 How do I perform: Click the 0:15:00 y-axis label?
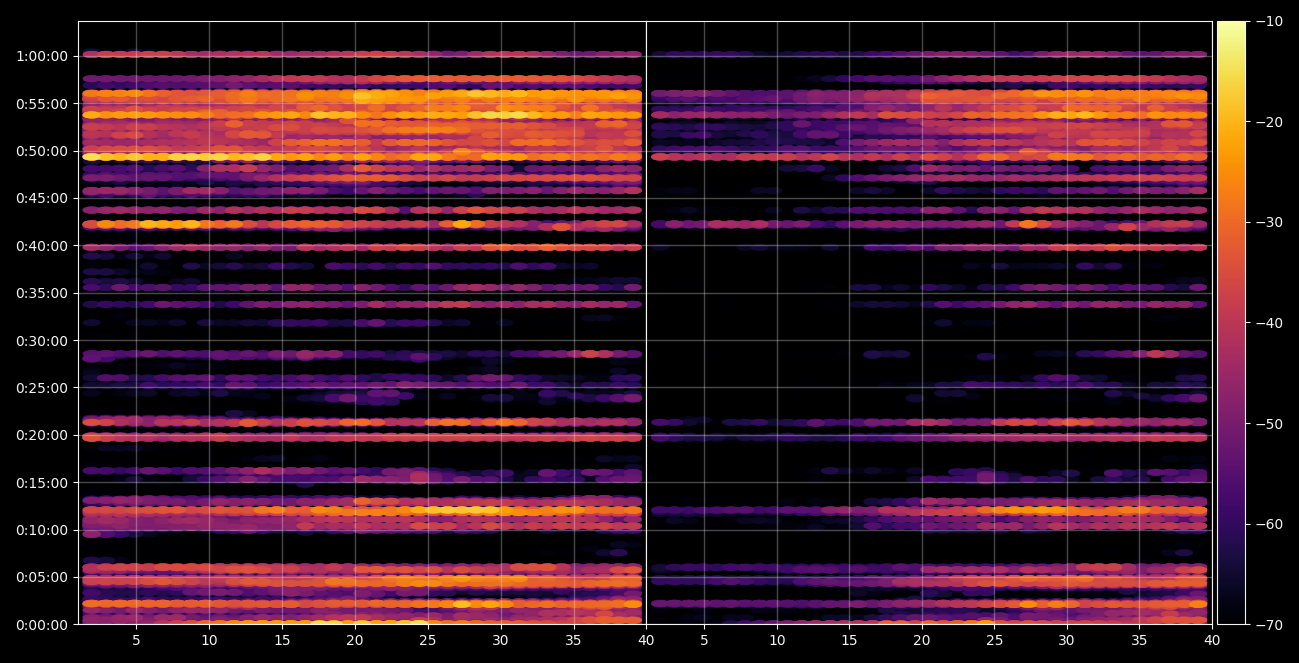click(x=41, y=482)
